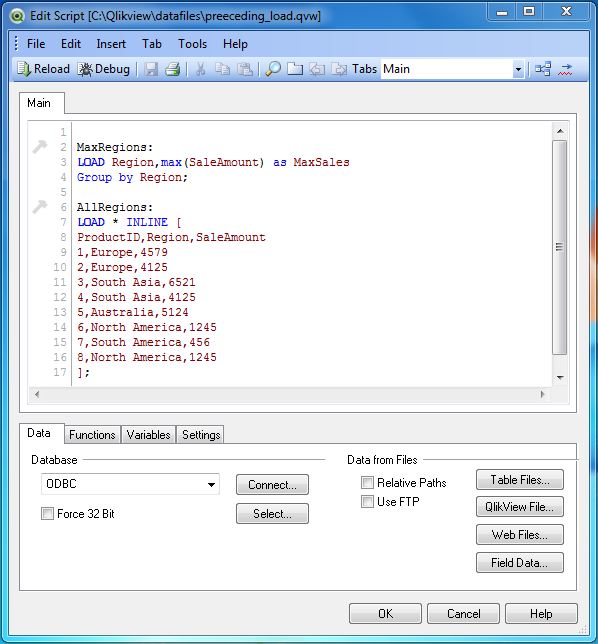Open the File menu
Screen dimensions: 598x644
coord(36,44)
